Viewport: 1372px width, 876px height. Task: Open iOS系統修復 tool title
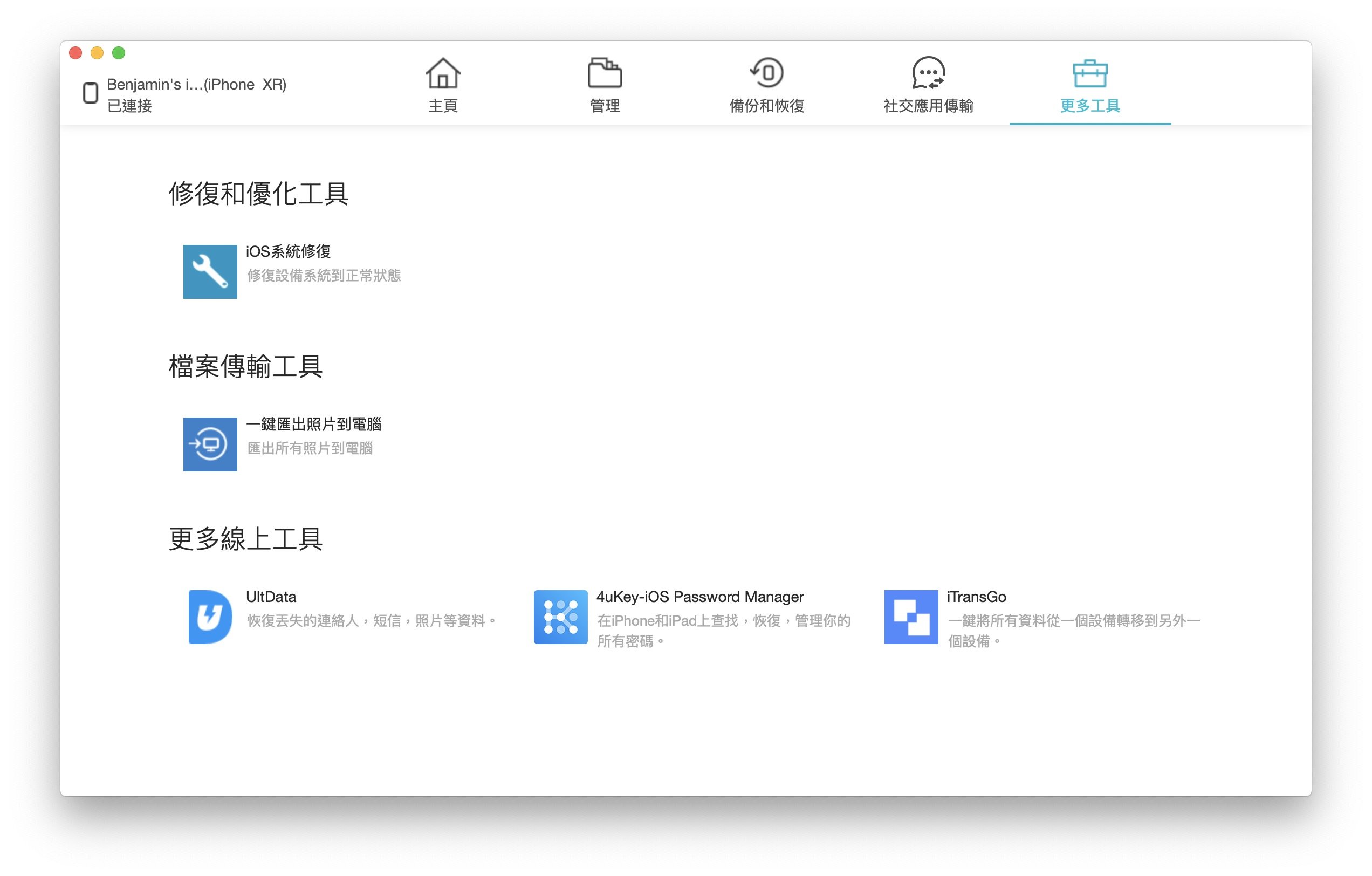click(289, 251)
